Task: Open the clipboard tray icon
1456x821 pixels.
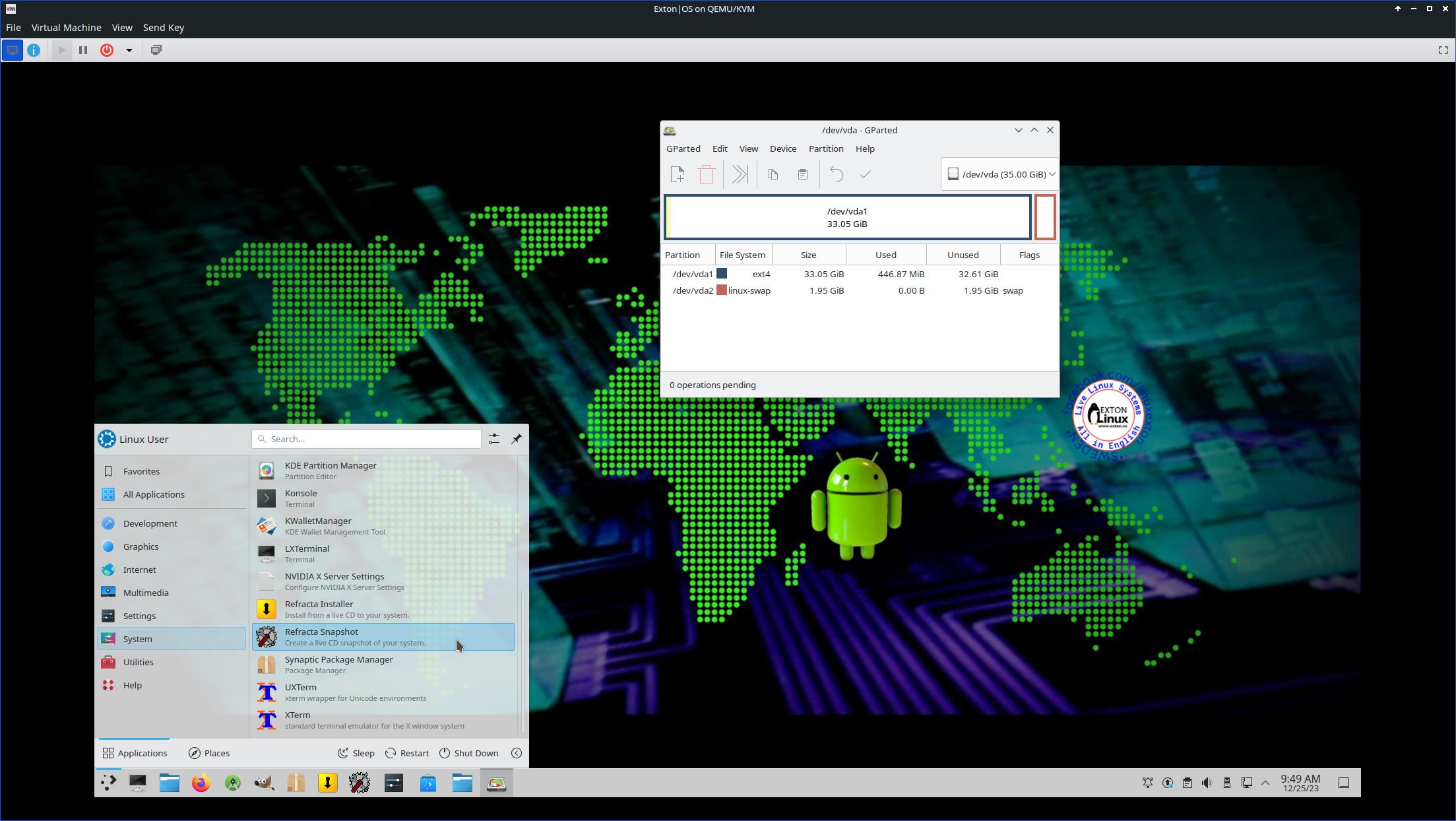Action: (x=1187, y=783)
